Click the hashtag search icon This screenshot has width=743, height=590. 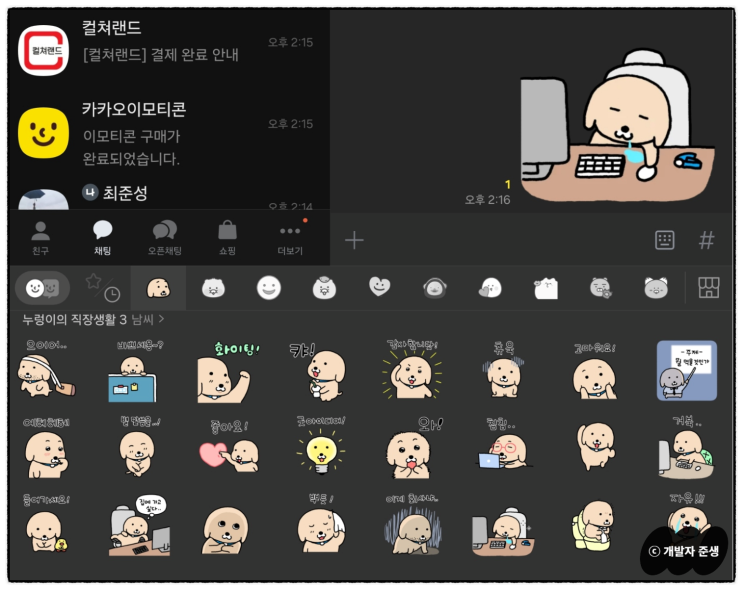coord(707,240)
